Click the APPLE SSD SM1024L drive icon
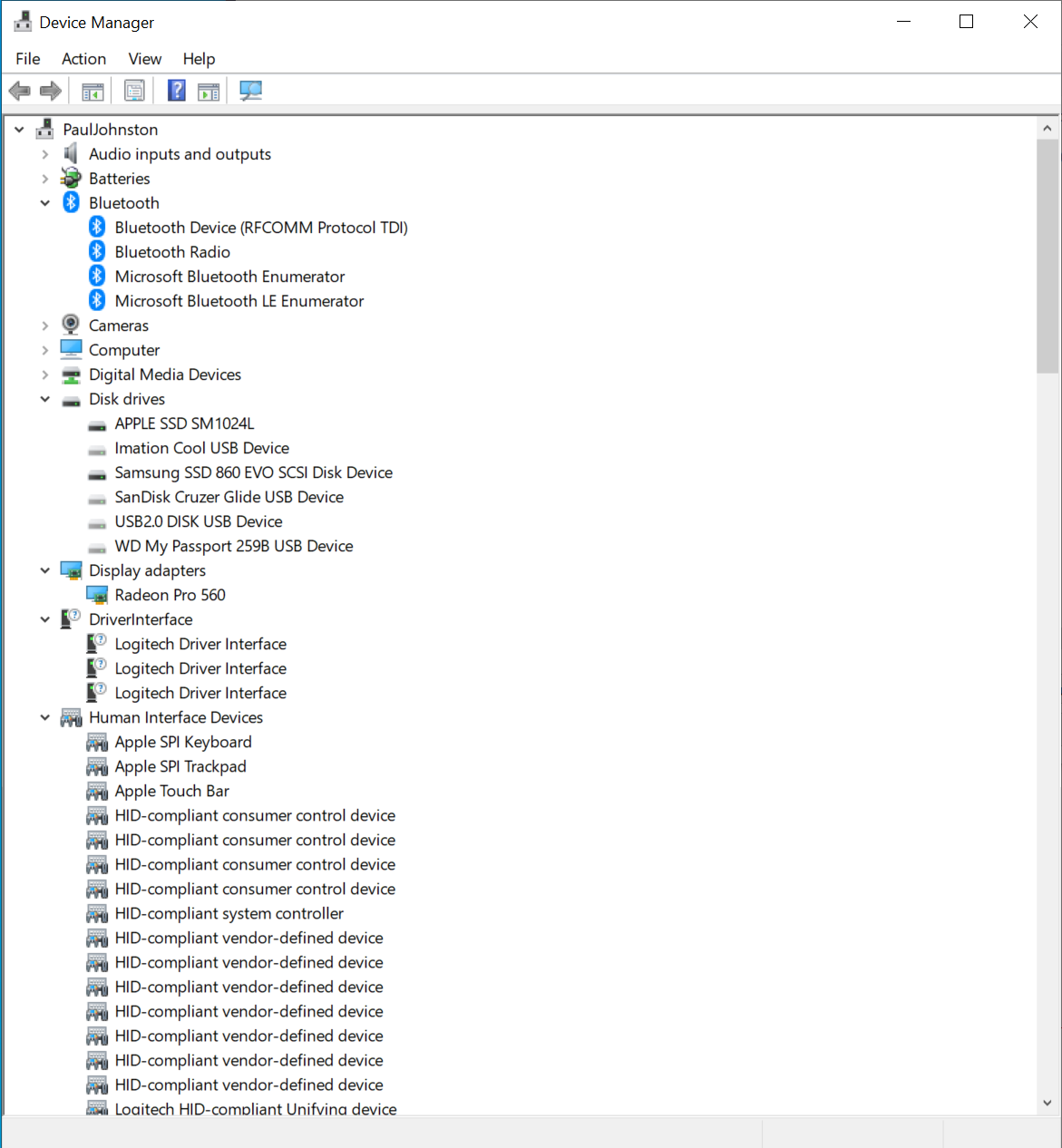Viewport: 1062px width, 1148px height. click(97, 424)
